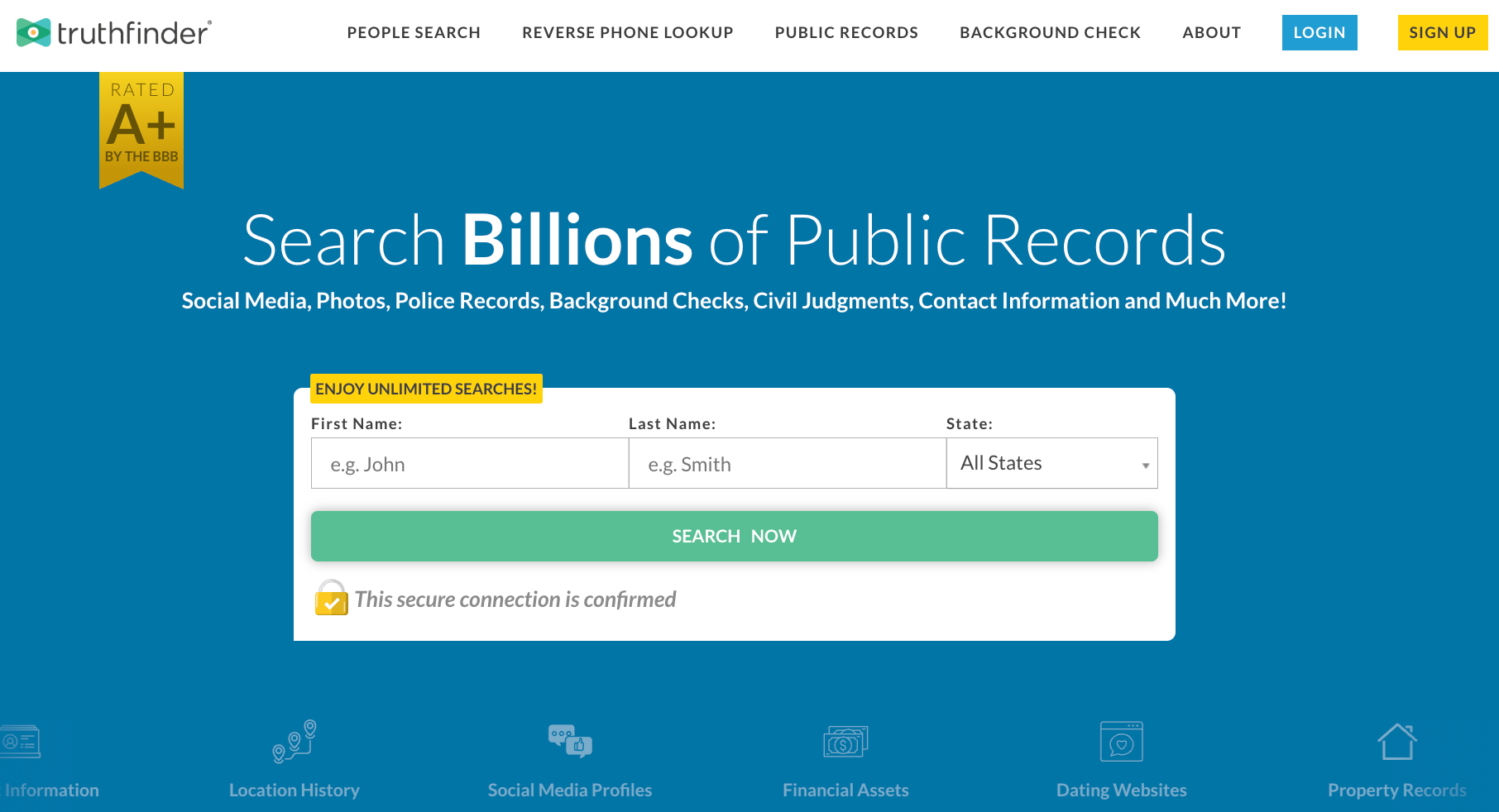Viewport: 1499px width, 812px height.
Task: Click the Dating Websites heart icon
Action: tap(1122, 741)
